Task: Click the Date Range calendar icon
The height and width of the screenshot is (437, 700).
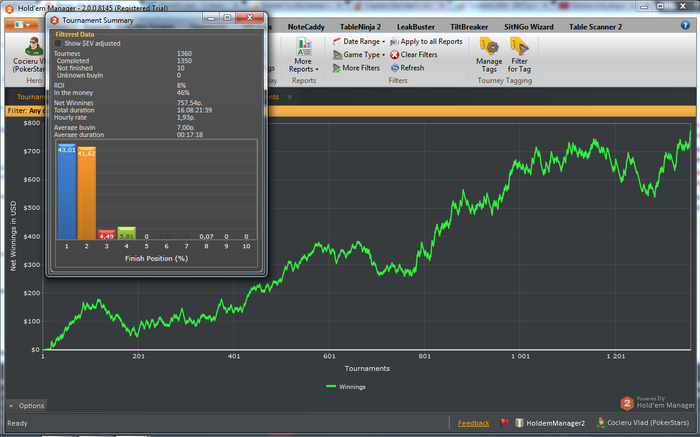Action: tap(337, 42)
